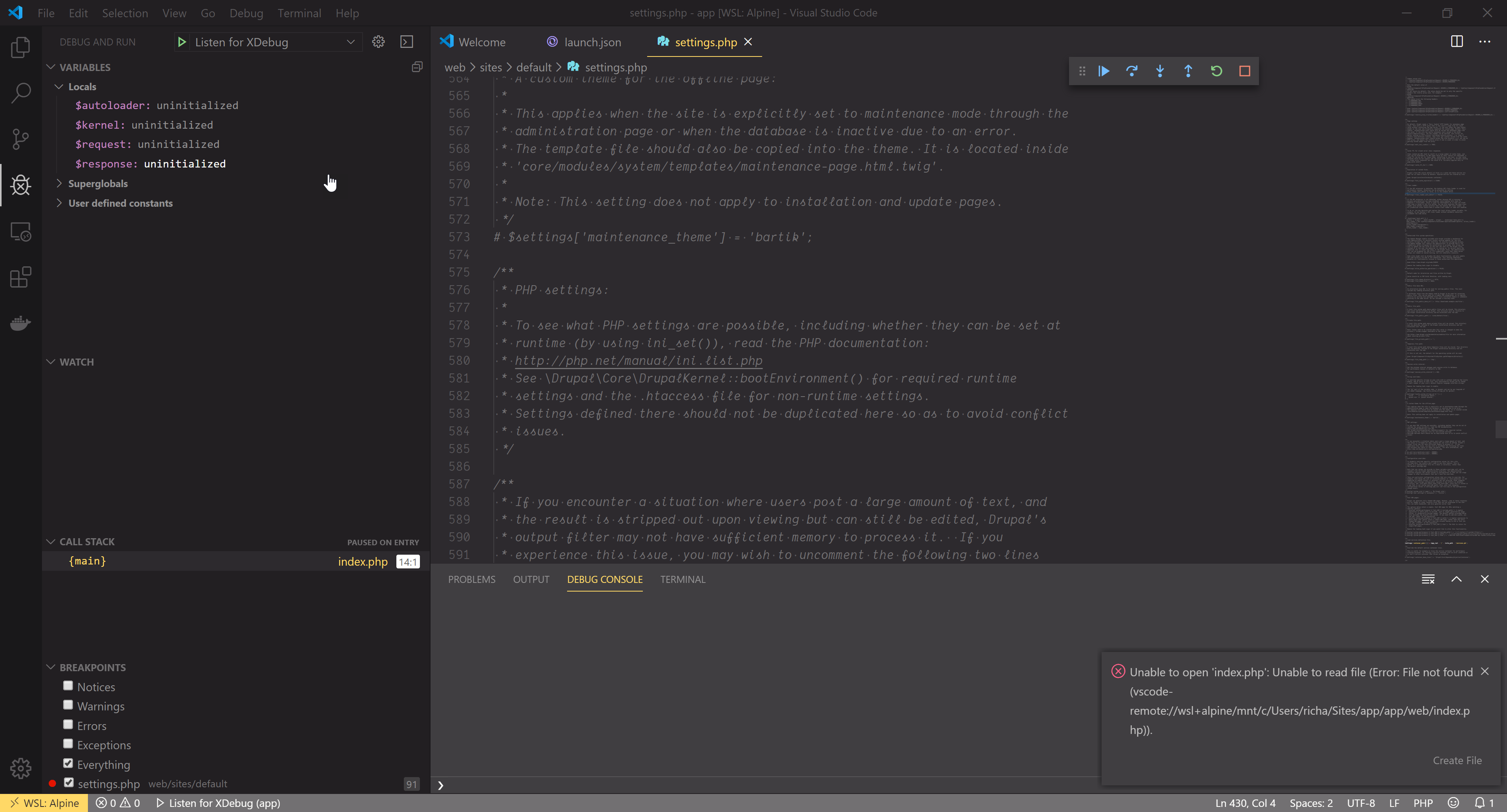Open the Explorer view in activity bar
1507x812 pixels.
click(x=20, y=47)
